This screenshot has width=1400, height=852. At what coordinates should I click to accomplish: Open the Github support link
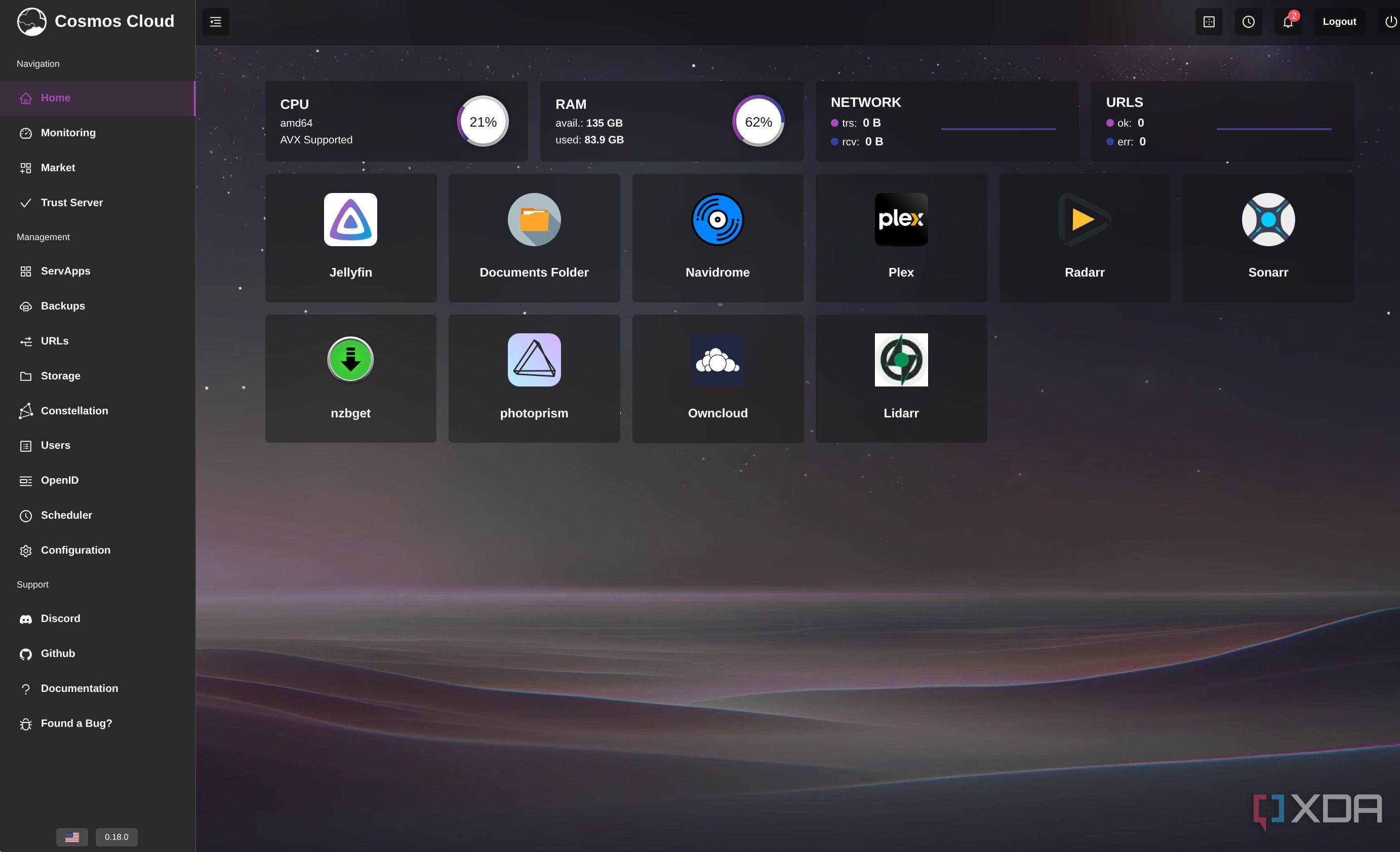[98, 653]
